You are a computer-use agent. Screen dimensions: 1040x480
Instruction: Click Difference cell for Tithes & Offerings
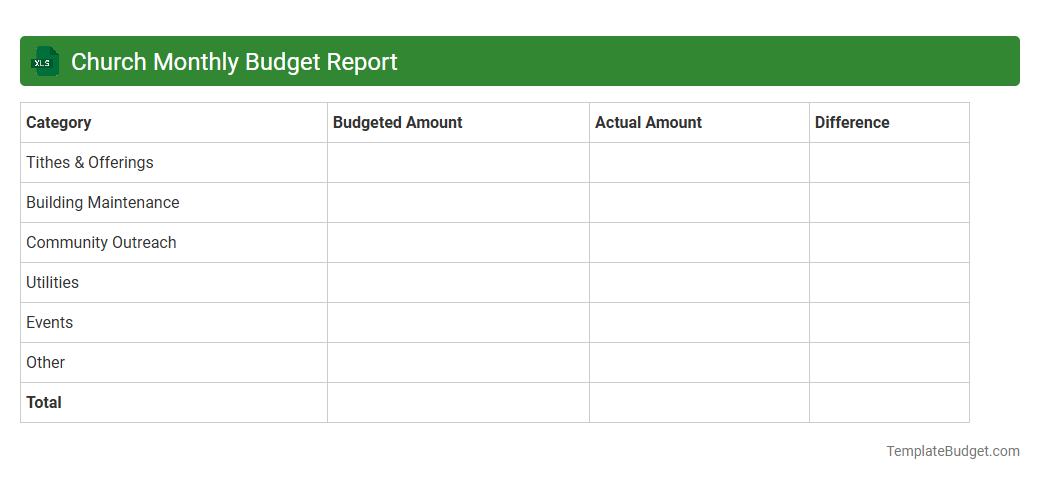click(889, 162)
